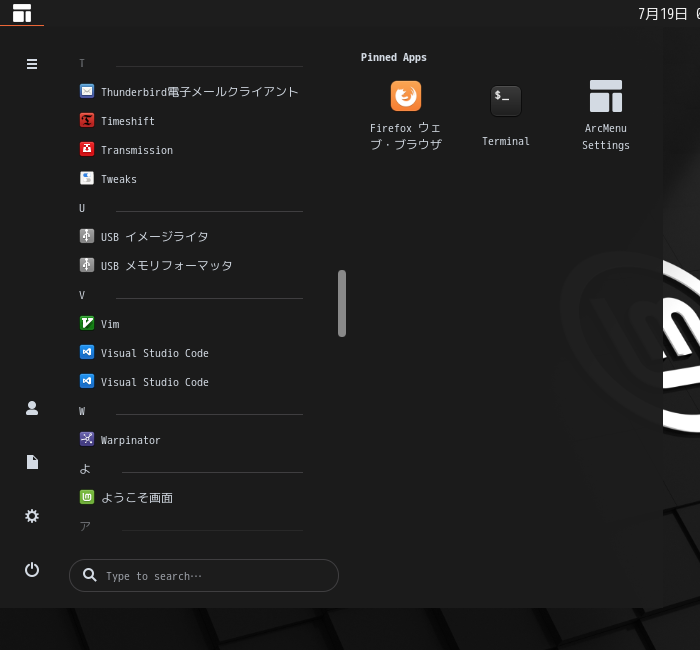Click the Thunderbird mail icon
The image size is (700, 650).
pos(87,91)
